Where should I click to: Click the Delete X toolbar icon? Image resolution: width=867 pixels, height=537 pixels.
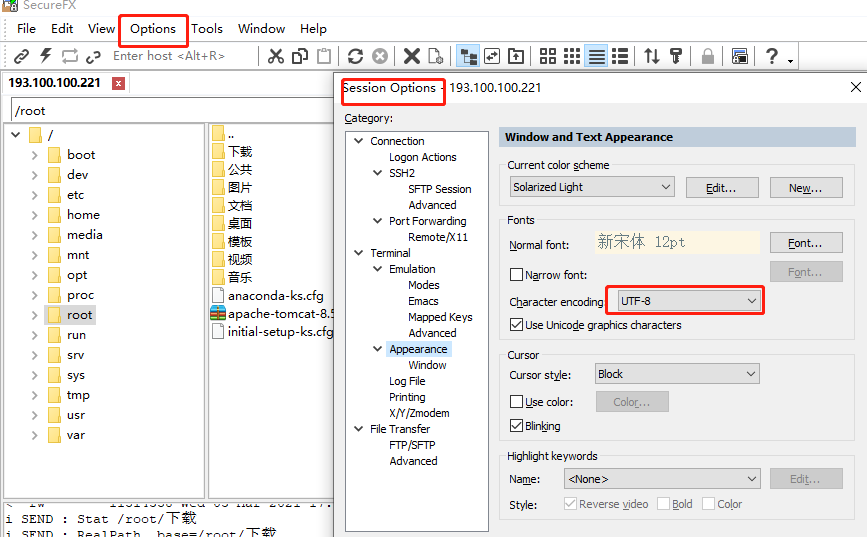click(x=411, y=56)
